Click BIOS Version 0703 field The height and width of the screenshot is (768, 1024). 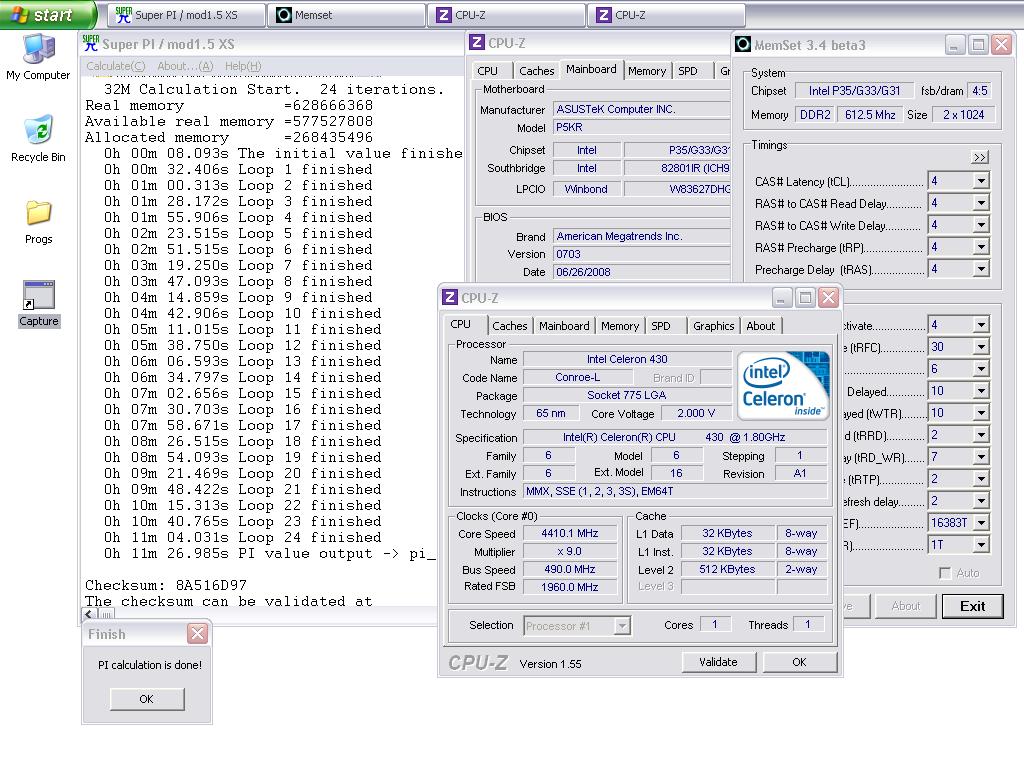[641, 254]
